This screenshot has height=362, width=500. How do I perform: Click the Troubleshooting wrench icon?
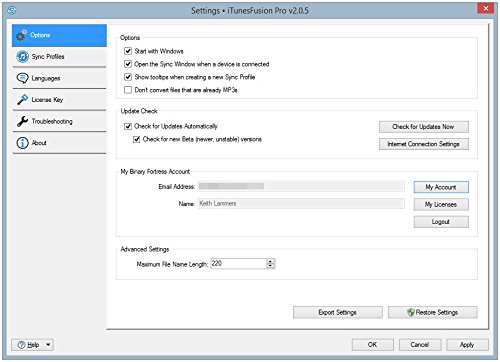pyautogui.click(x=22, y=121)
